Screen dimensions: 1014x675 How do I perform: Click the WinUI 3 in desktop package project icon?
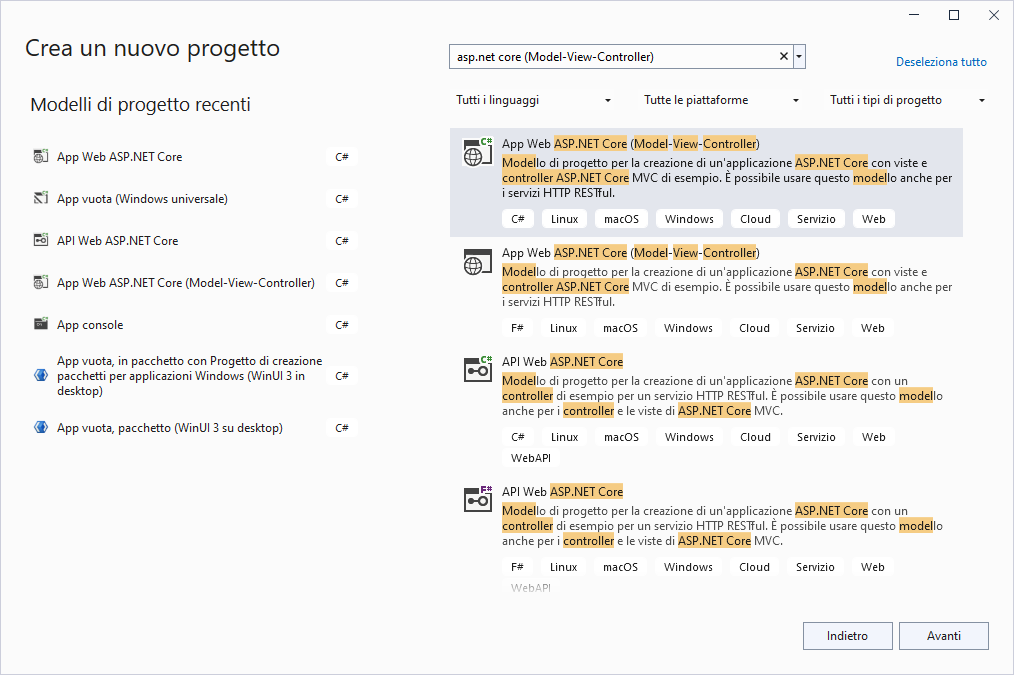click(41, 375)
